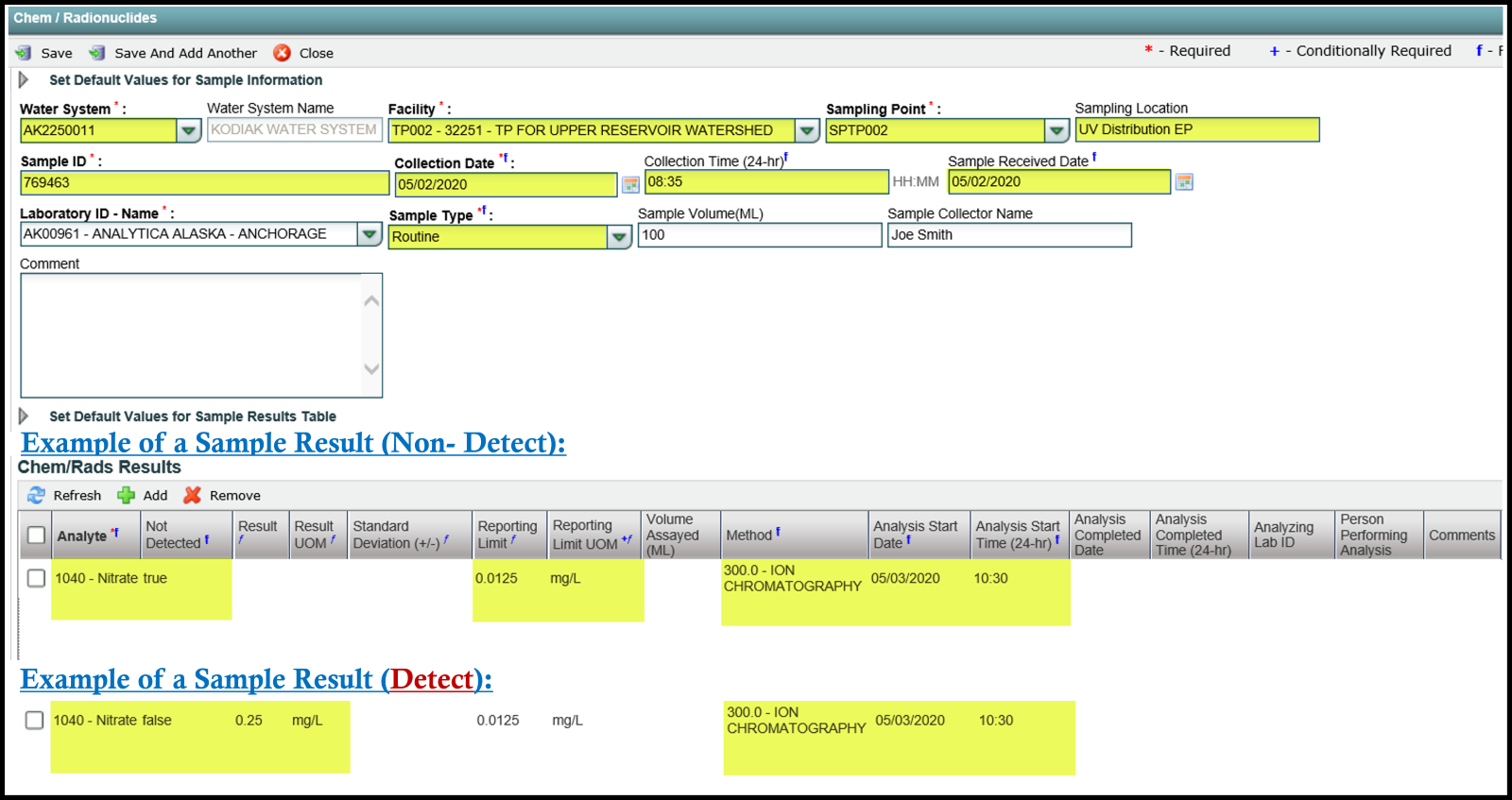Open the Collection Date calendar picker
Screen dimensions: 1512x800
pos(630,184)
